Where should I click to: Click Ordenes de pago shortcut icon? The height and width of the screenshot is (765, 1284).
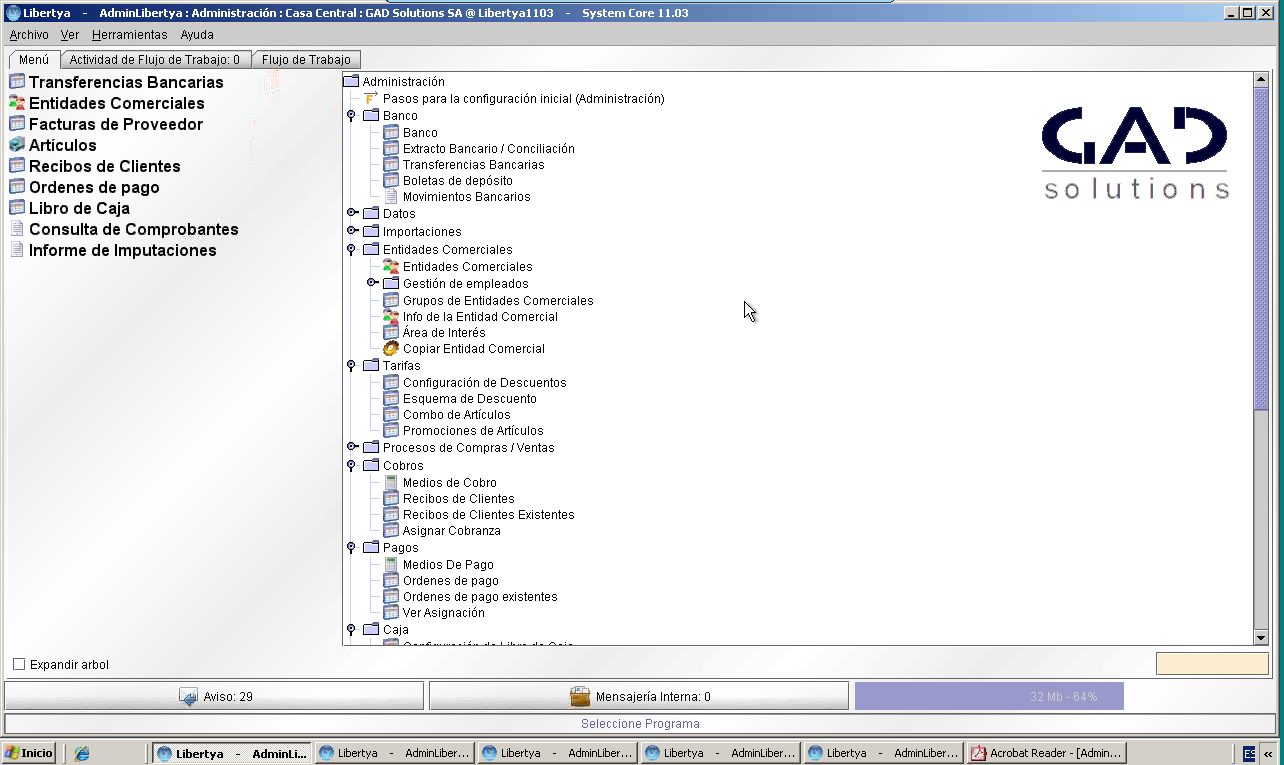click(16, 187)
